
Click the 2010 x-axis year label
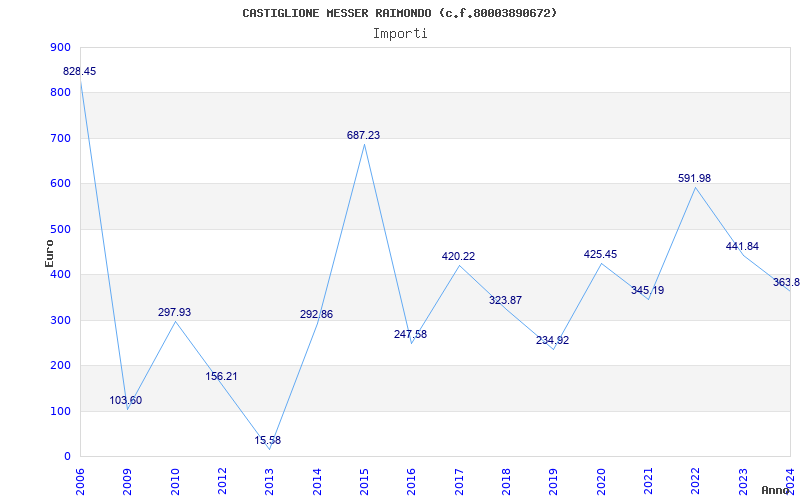coord(174,481)
